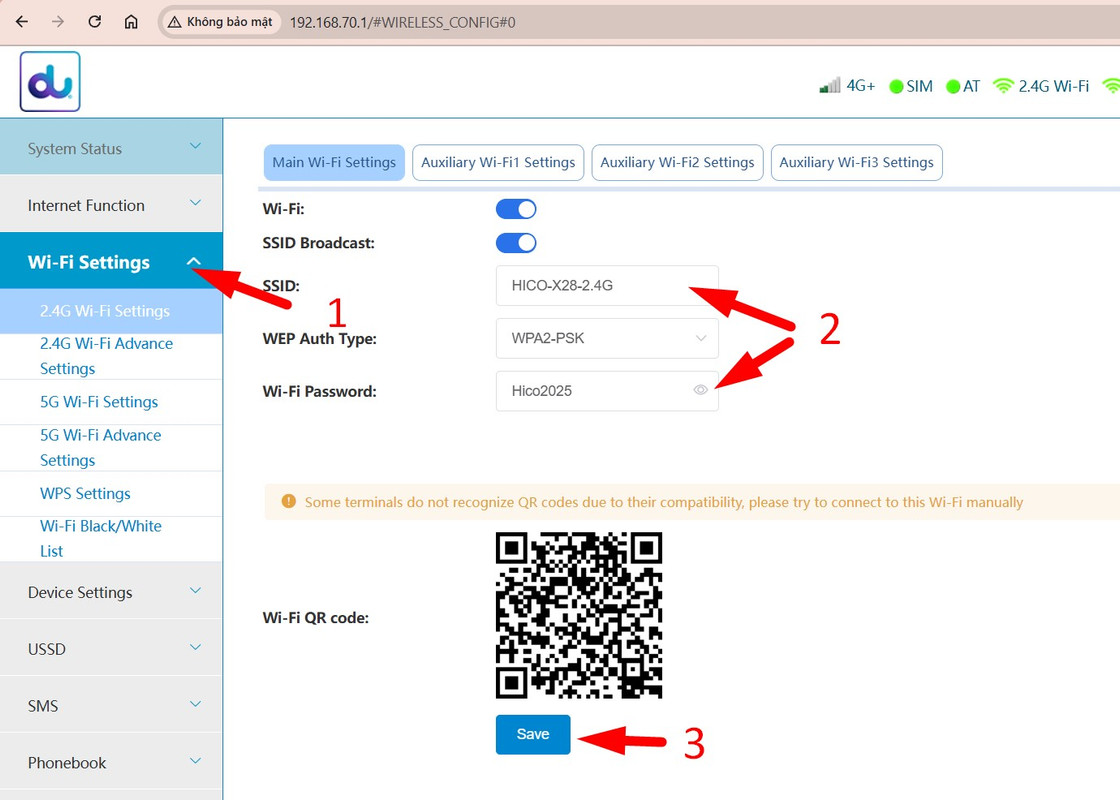Screen dimensions: 1120x800
Task: Click the 'Wi-Fi QR code:' label
Action: (316, 618)
